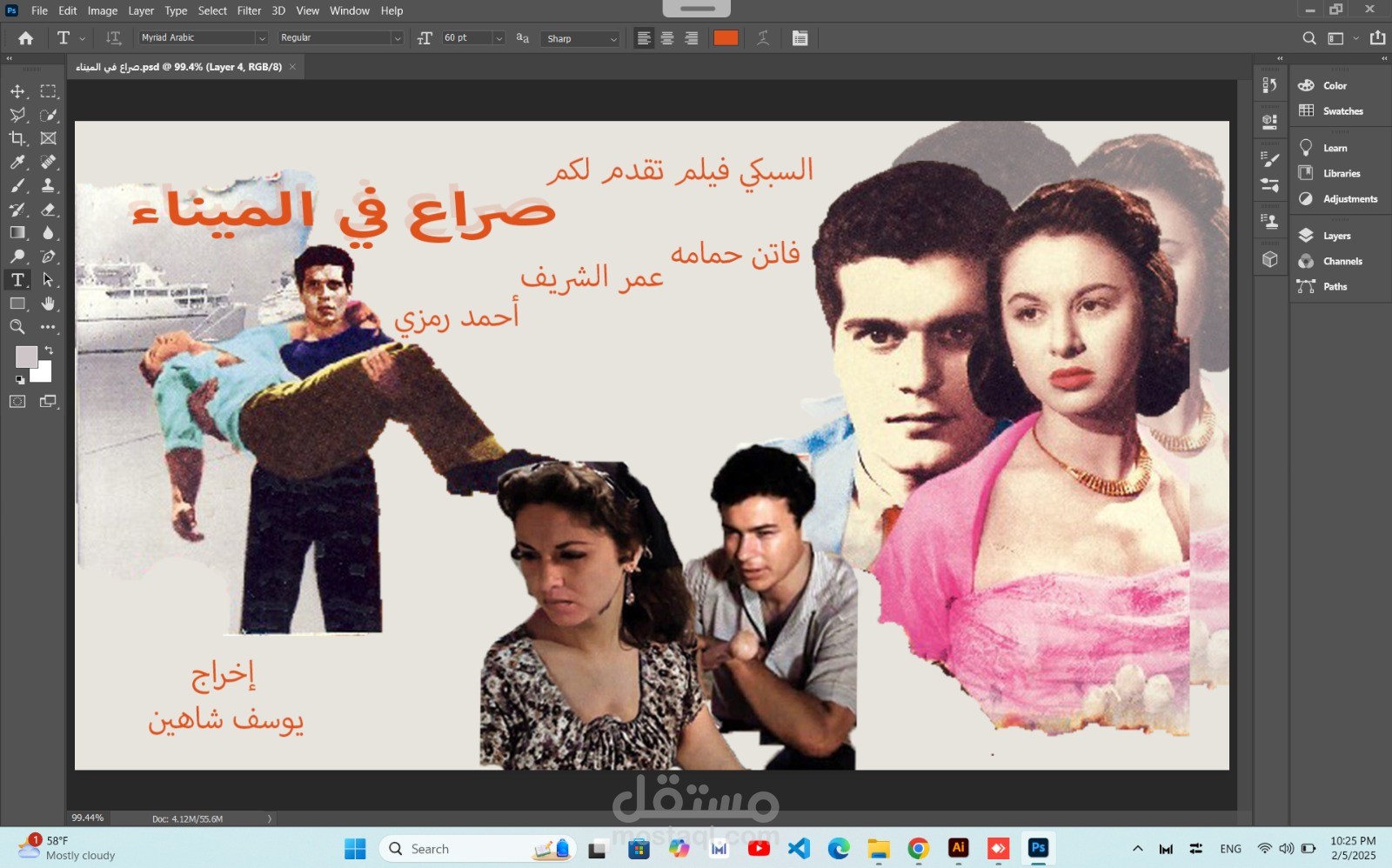The height and width of the screenshot is (868, 1392).
Task: Open the Swatches panel
Action: 1341,110
